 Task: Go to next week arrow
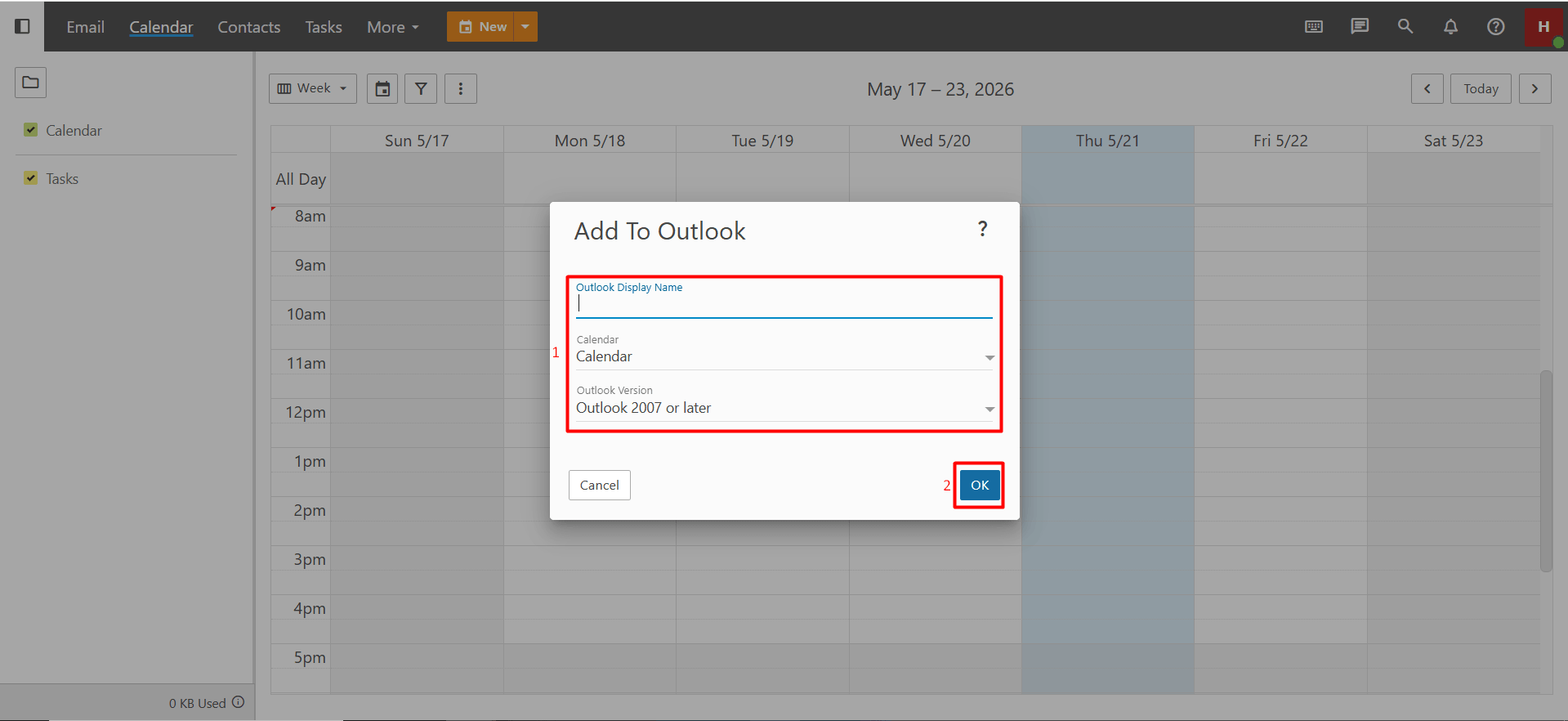click(1535, 88)
